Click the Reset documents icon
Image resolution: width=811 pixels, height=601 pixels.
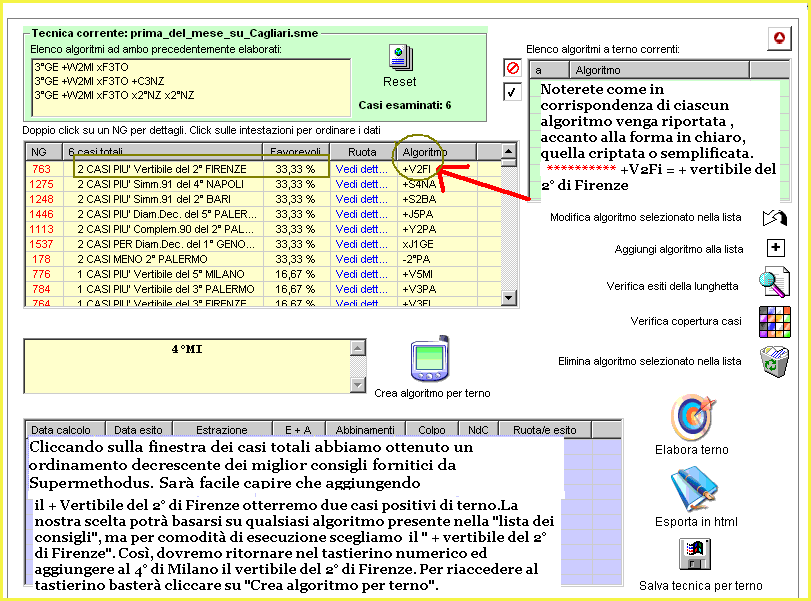(x=401, y=57)
